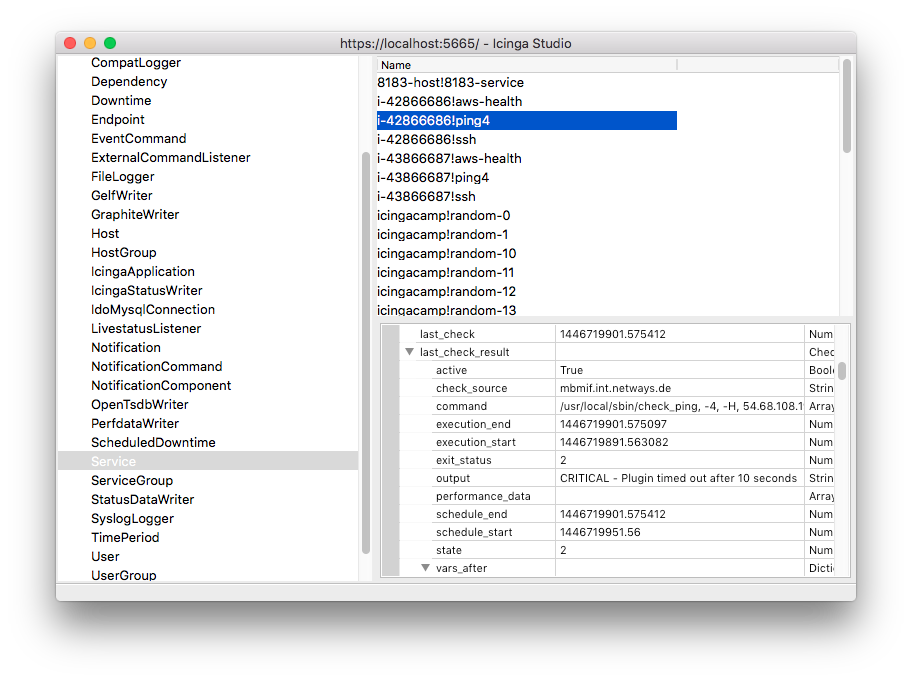Click the schedule_end property name
Screen dimensions: 912x681
pos(472,514)
